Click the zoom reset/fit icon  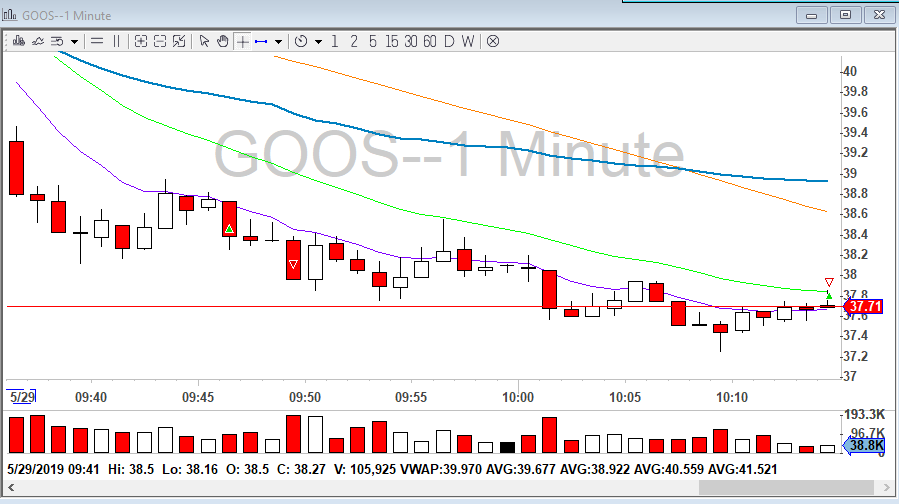pyautogui.click(x=179, y=41)
